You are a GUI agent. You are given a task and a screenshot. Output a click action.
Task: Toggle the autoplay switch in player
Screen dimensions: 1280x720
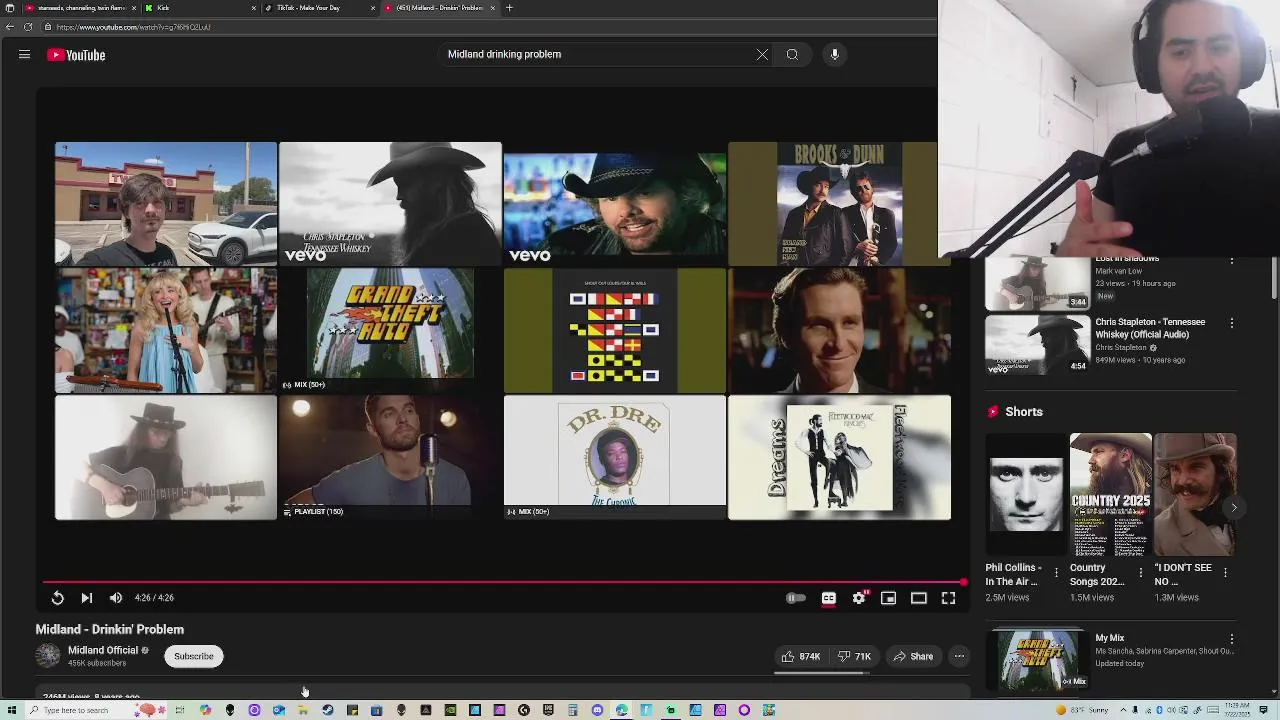796,598
